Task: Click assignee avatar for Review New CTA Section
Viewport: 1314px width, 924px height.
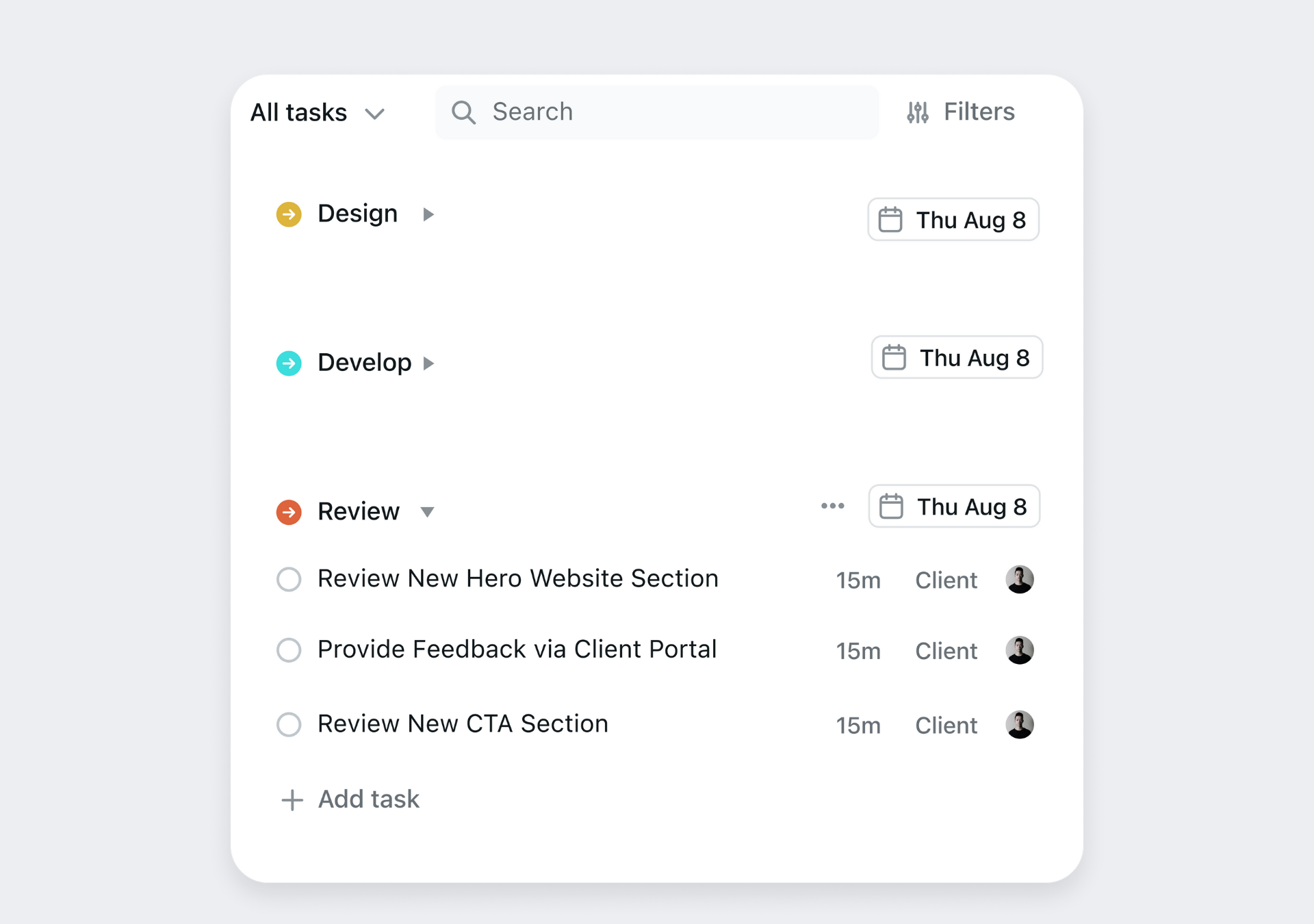Action: pos(1019,725)
